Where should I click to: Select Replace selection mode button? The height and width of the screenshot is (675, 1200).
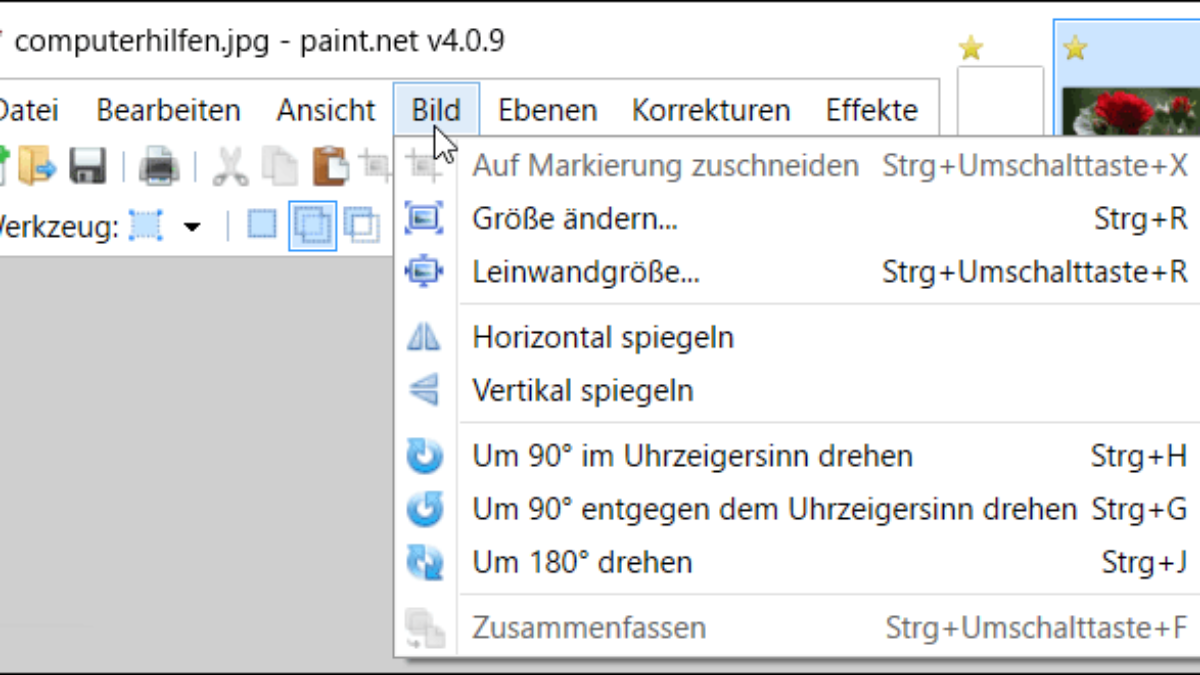point(262,225)
